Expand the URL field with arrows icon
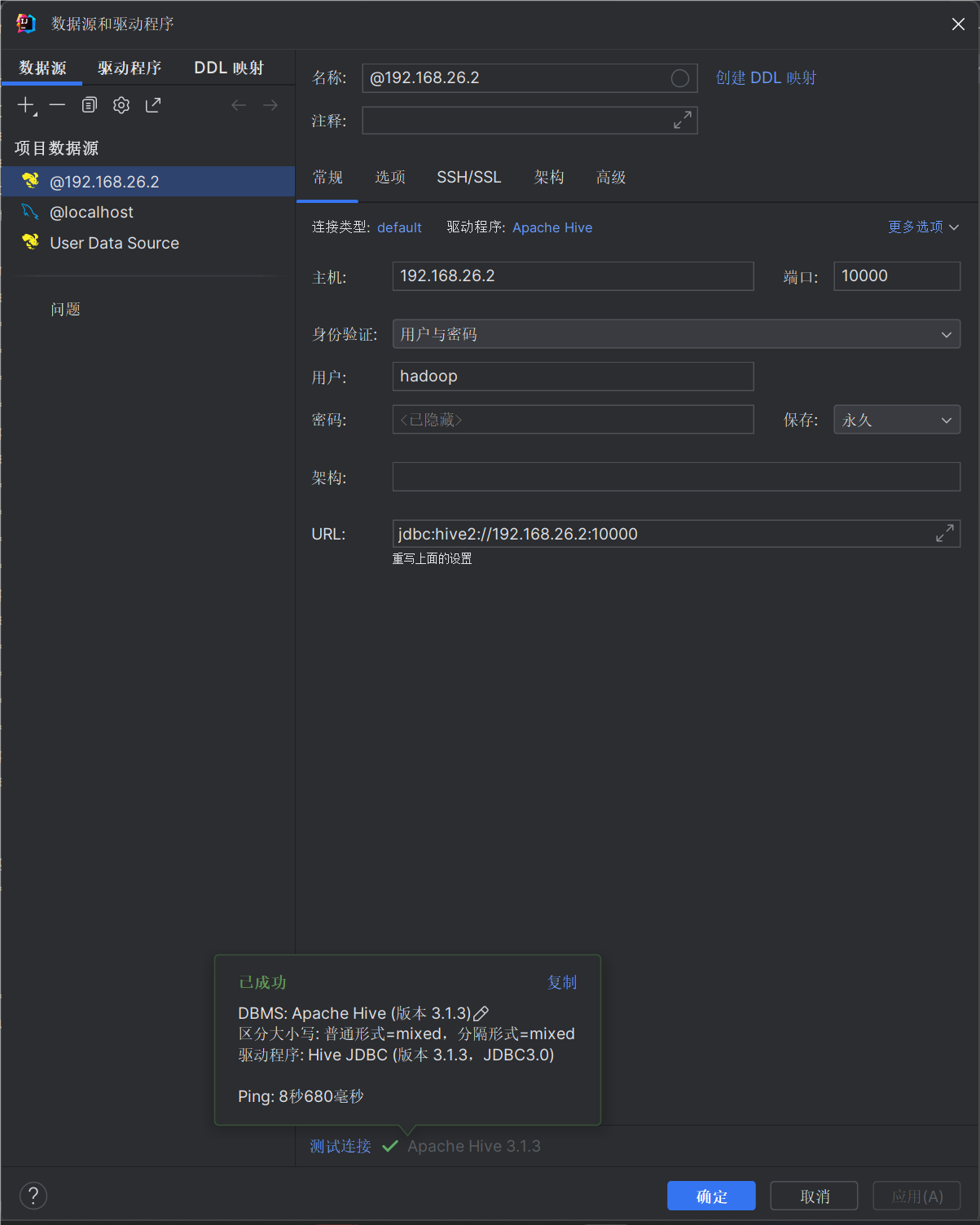The image size is (980, 1225). point(945,533)
